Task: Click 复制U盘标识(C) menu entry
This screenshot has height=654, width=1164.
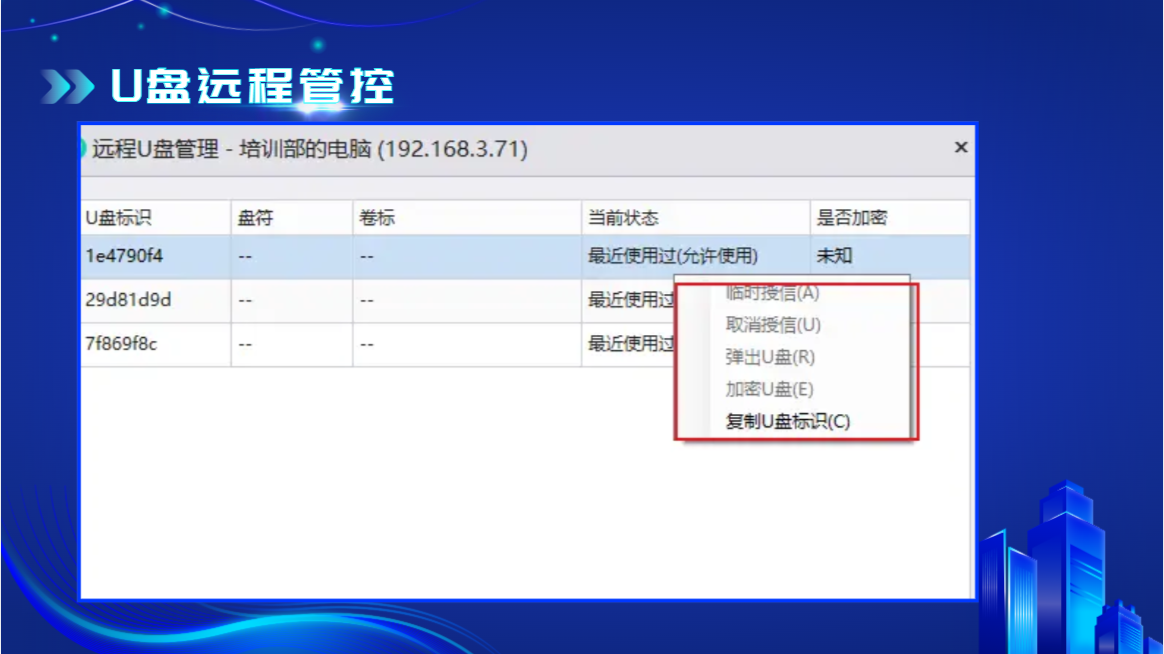Action: point(788,422)
